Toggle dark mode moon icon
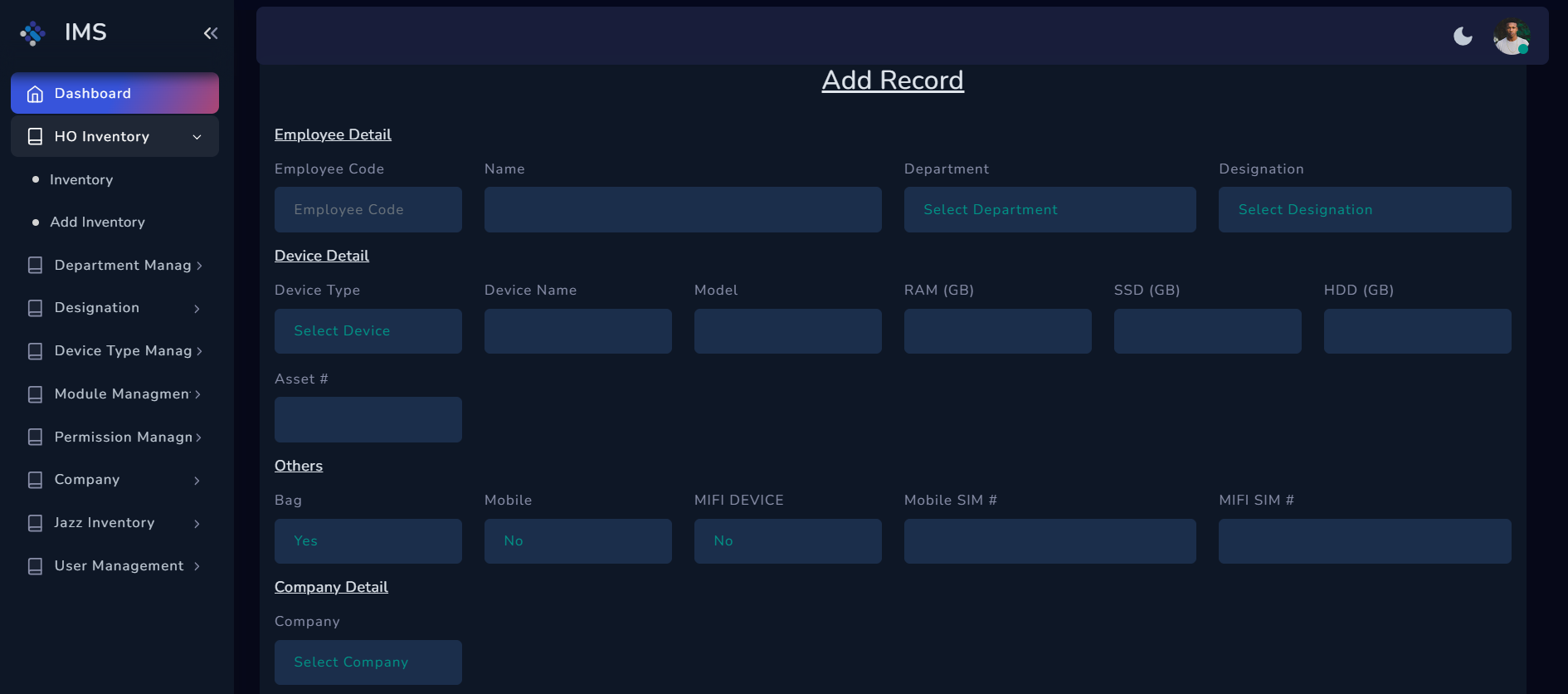Image resolution: width=1568 pixels, height=694 pixels. tap(1463, 37)
